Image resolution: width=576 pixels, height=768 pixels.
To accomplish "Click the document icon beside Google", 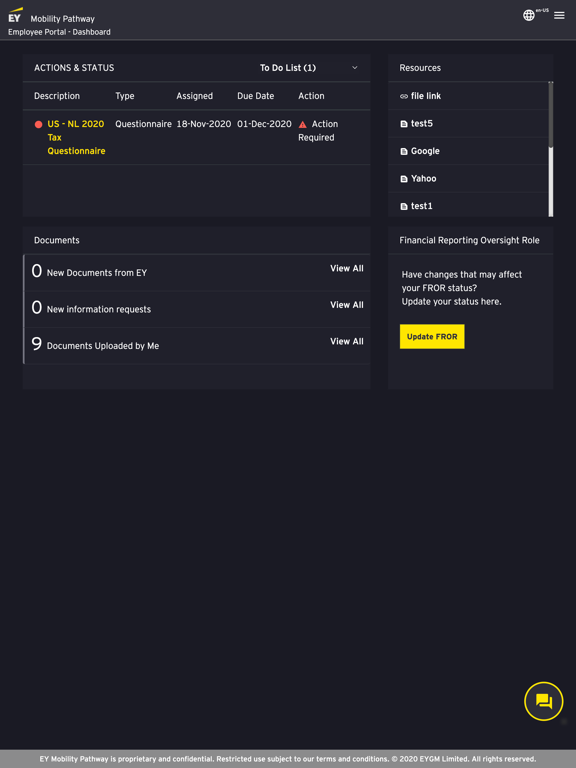I will coord(404,151).
